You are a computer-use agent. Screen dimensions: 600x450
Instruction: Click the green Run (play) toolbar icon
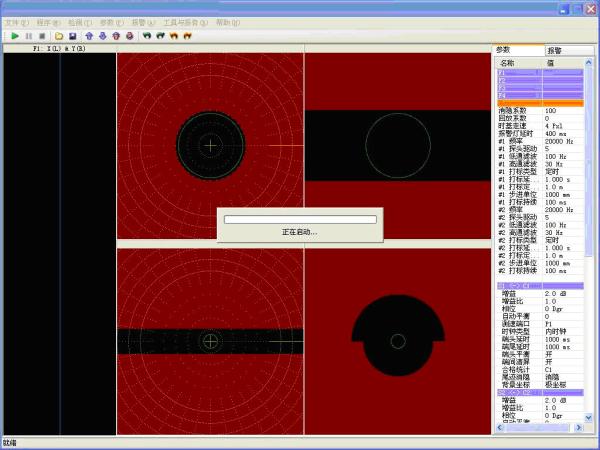click(15, 36)
